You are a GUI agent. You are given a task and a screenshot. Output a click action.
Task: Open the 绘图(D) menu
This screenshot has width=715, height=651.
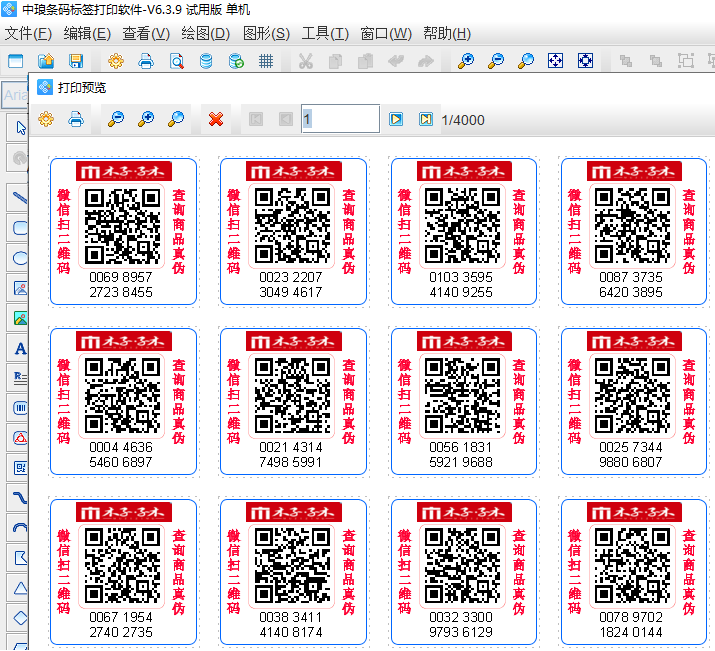click(206, 33)
